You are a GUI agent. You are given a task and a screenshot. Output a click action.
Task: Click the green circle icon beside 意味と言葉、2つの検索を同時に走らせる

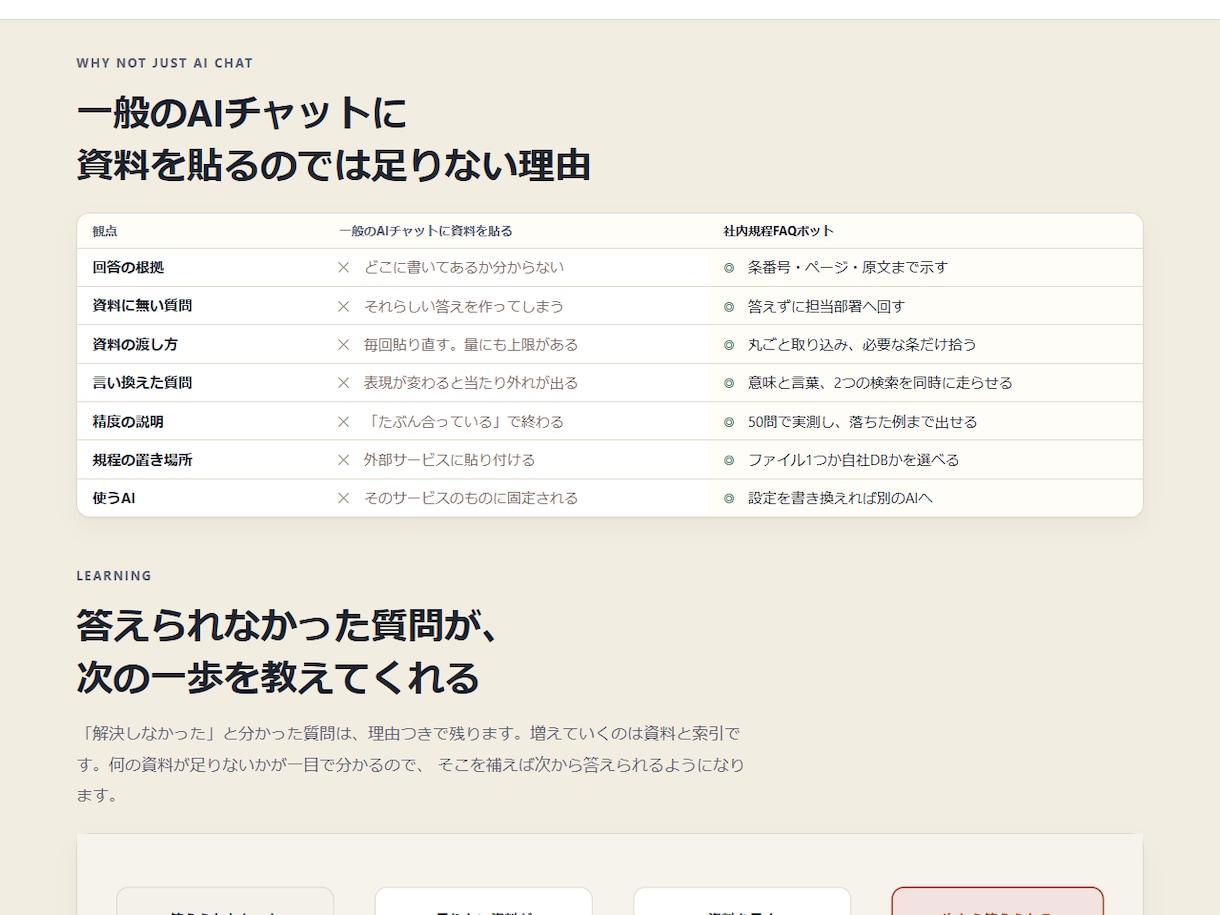pyautogui.click(x=729, y=383)
